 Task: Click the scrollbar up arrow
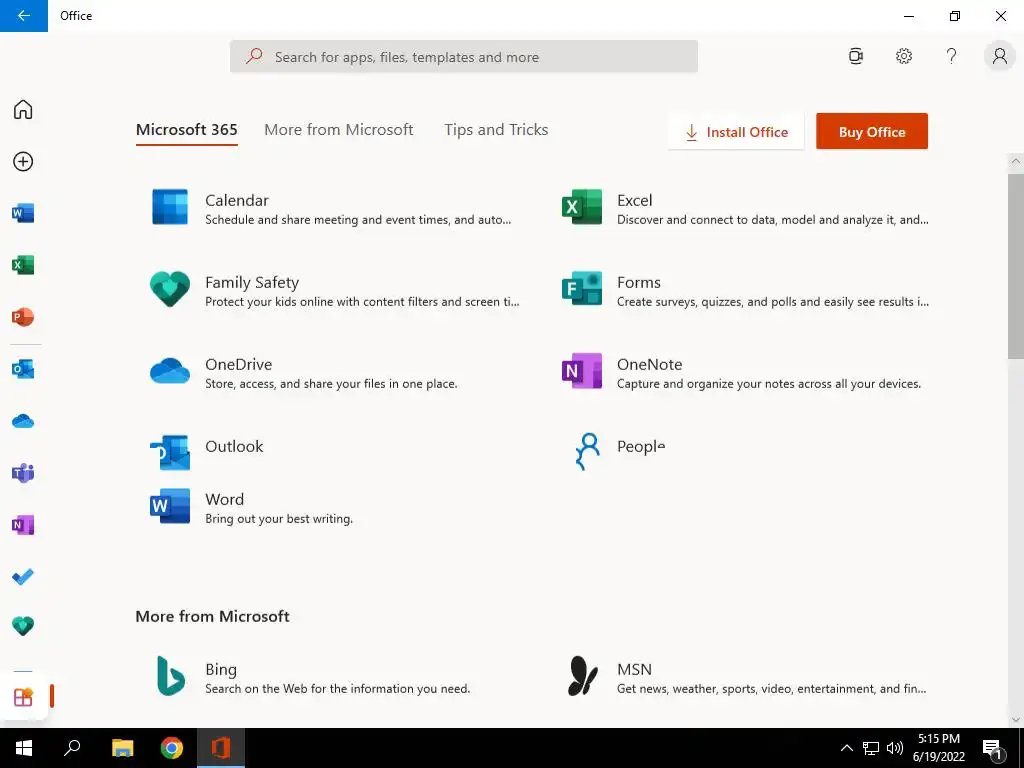point(1016,161)
